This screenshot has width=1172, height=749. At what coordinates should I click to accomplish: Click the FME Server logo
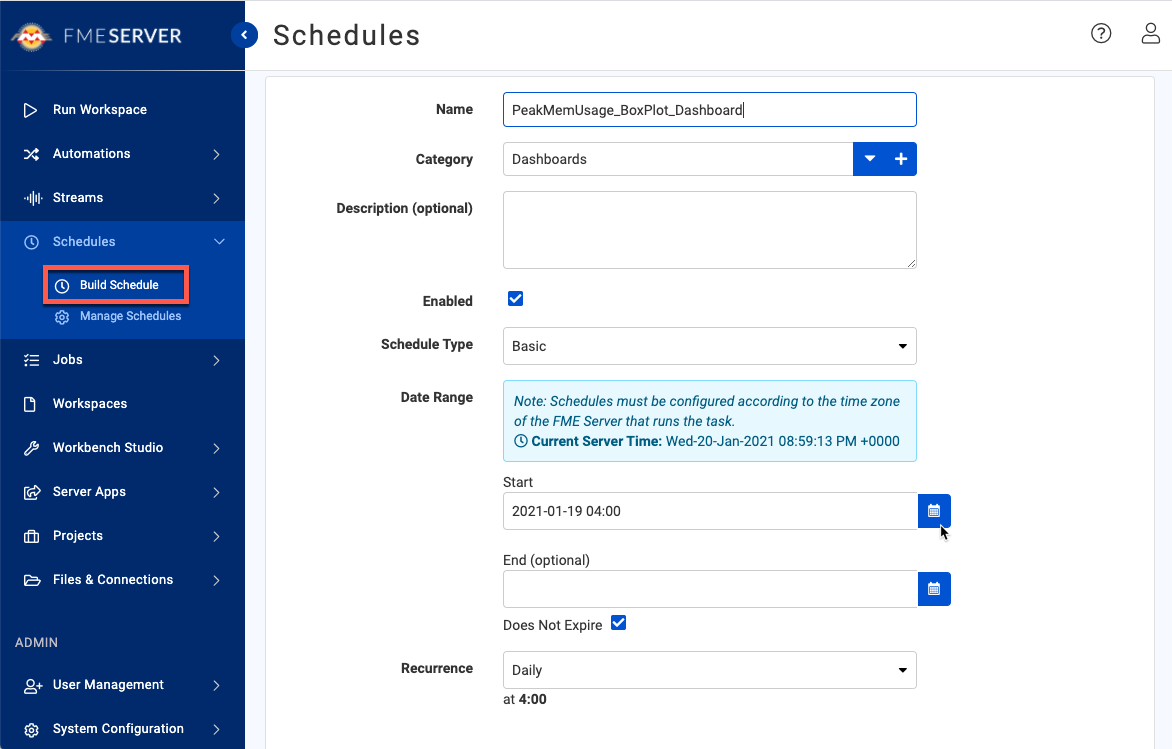point(97,36)
